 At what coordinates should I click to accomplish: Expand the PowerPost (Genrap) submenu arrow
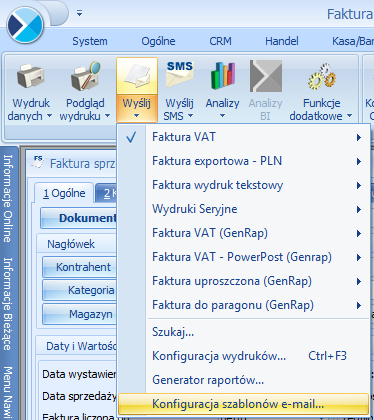click(359, 257)
